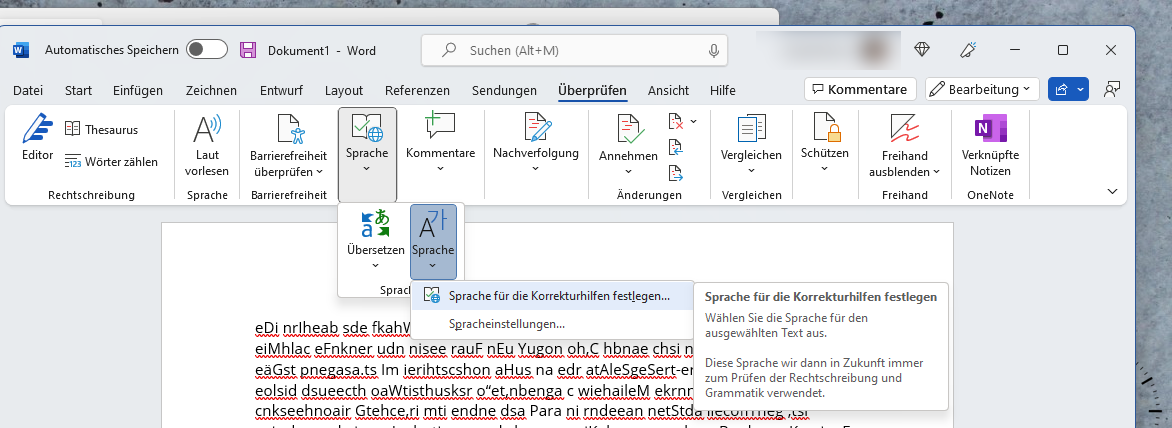
Task: Click the person feedback icon
Action: 1111,89
